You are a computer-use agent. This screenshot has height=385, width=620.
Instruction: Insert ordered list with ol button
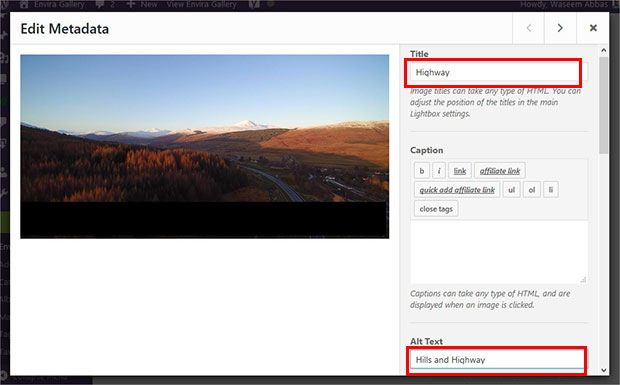[x=531, y=190]
